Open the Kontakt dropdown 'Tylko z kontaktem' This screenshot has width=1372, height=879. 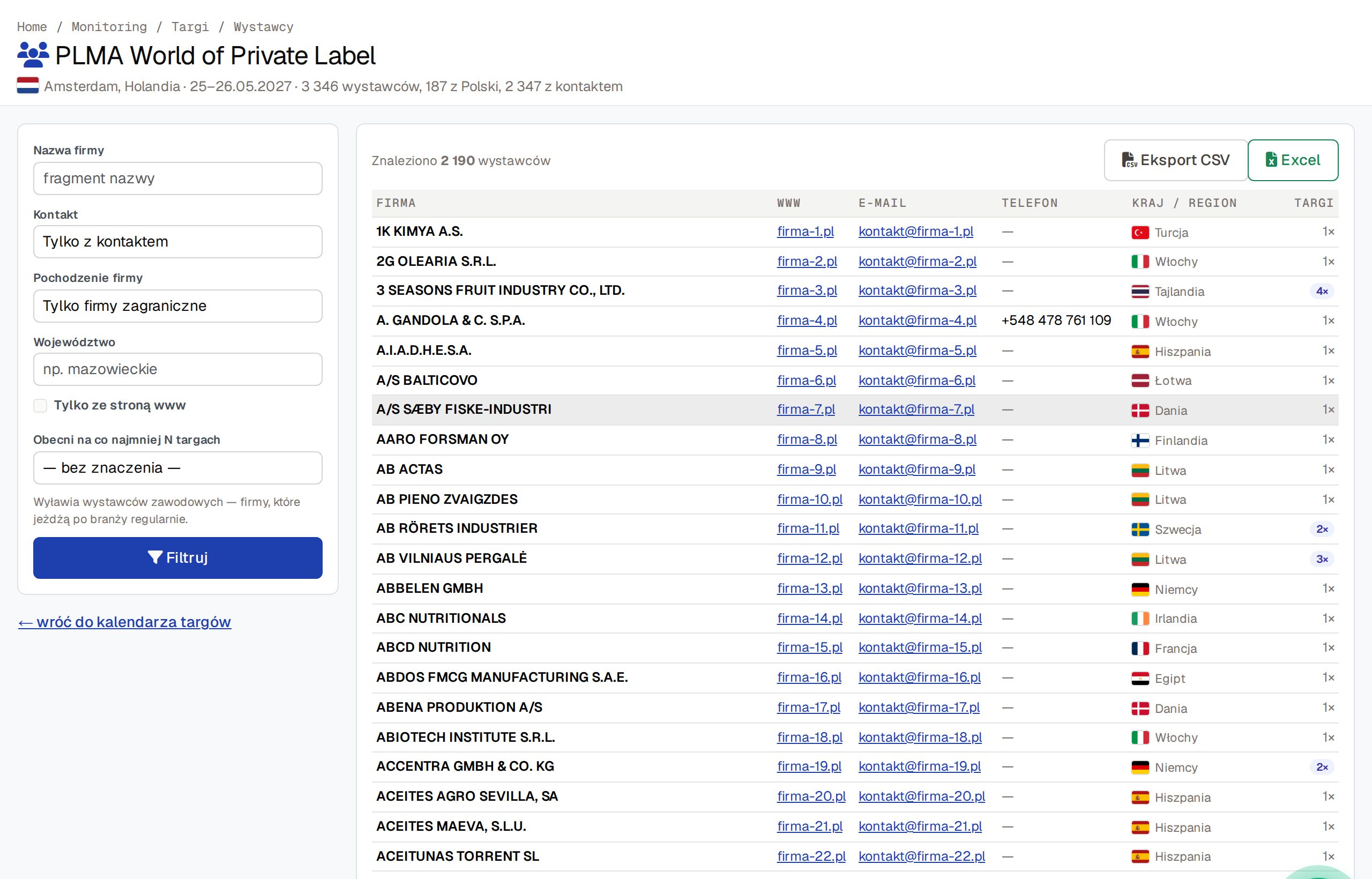(177, 241)
